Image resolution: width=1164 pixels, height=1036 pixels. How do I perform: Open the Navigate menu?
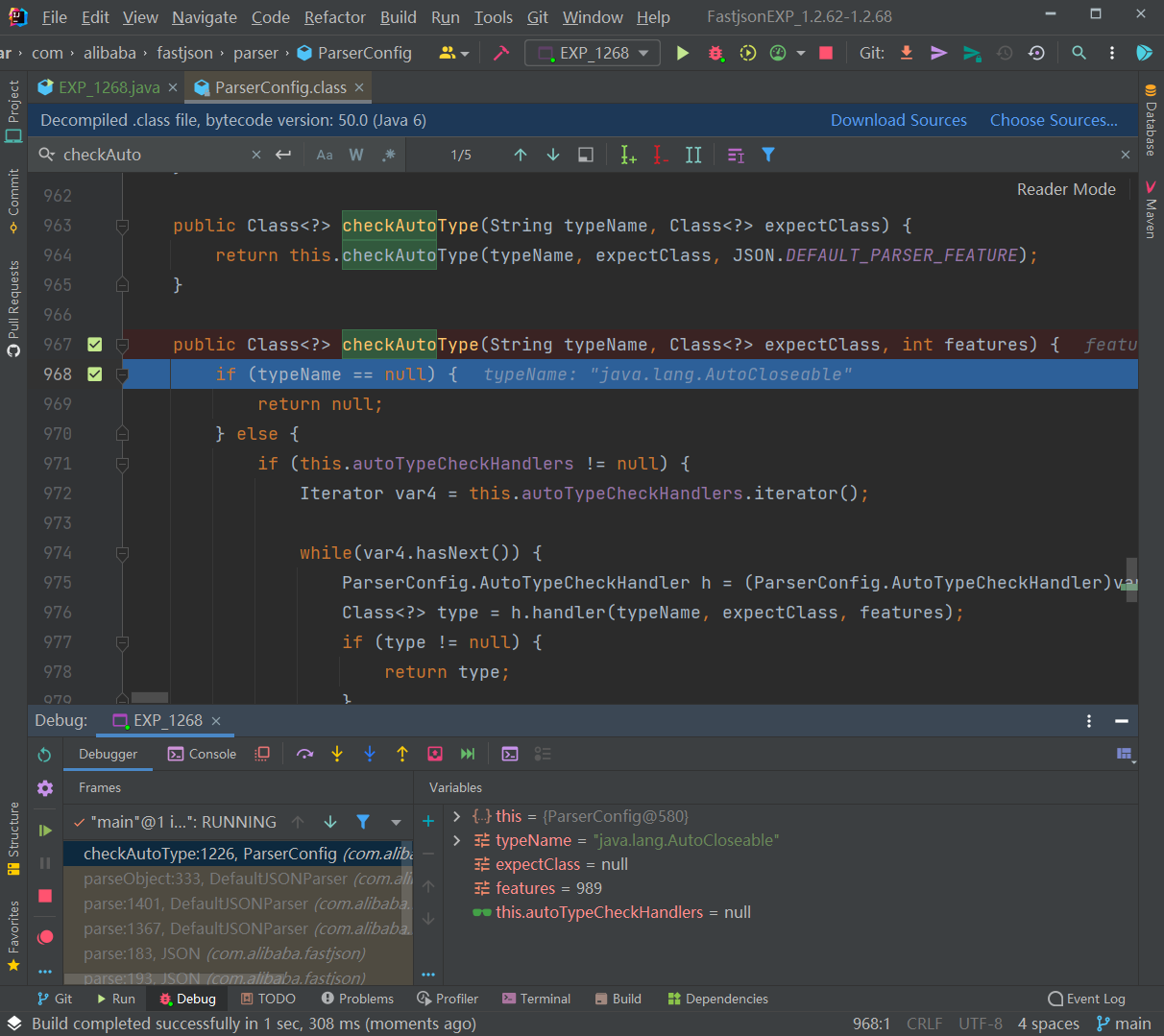click(x=204, y=16)
